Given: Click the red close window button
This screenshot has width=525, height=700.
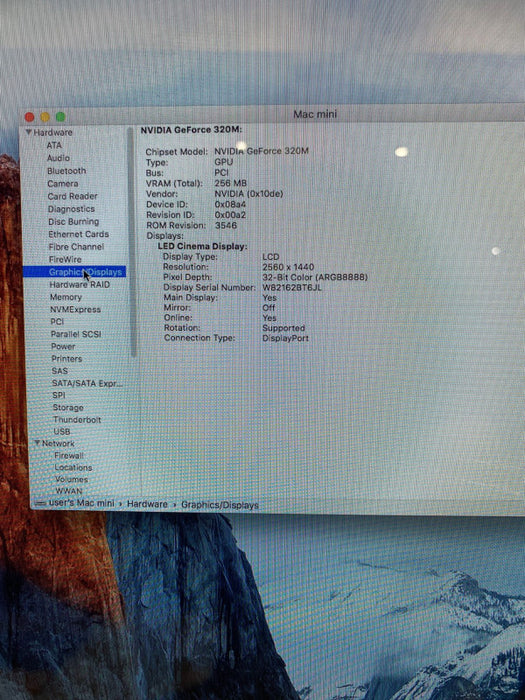Looking at the screenshot, I should [x=29, y=117].
